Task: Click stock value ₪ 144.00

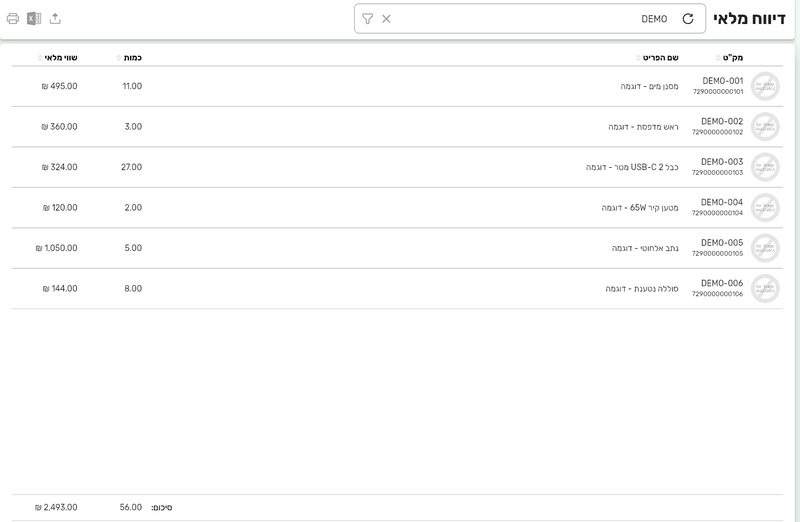Action: click(60, 288)
